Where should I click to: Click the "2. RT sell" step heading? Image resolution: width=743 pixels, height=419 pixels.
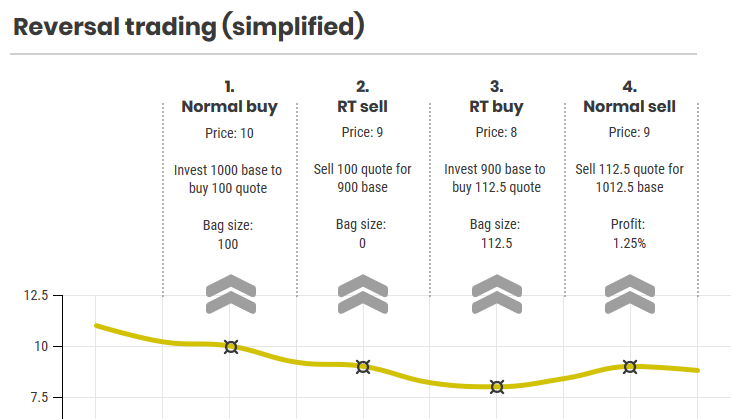point(363,97)
